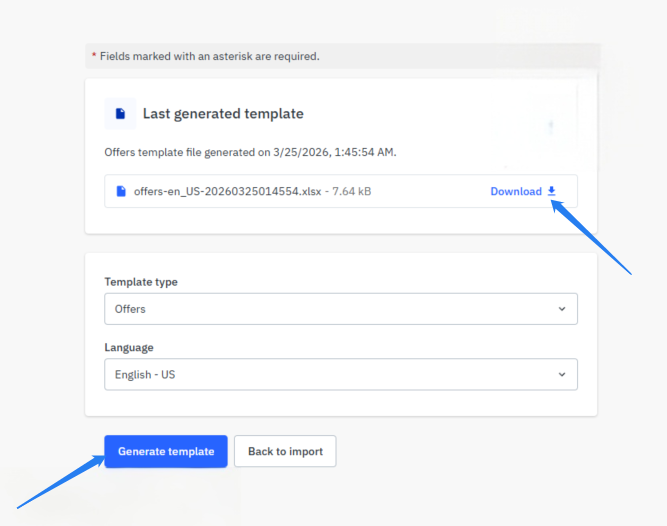667x526 pixels.
Task: Click the document icon beside Last generated template
Action: click(120, 114)
